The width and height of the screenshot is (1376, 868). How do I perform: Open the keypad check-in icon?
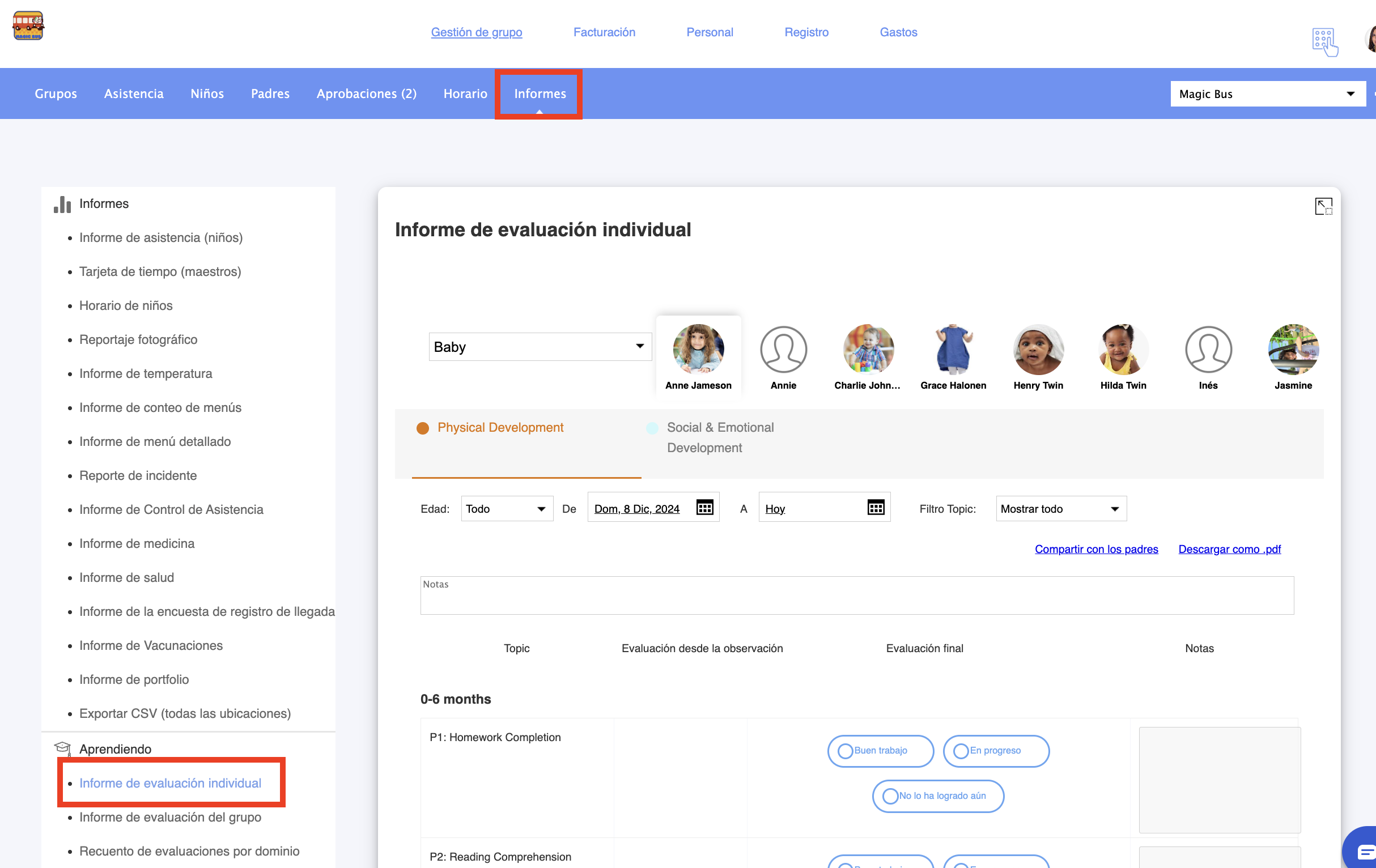coord(1324,42)
